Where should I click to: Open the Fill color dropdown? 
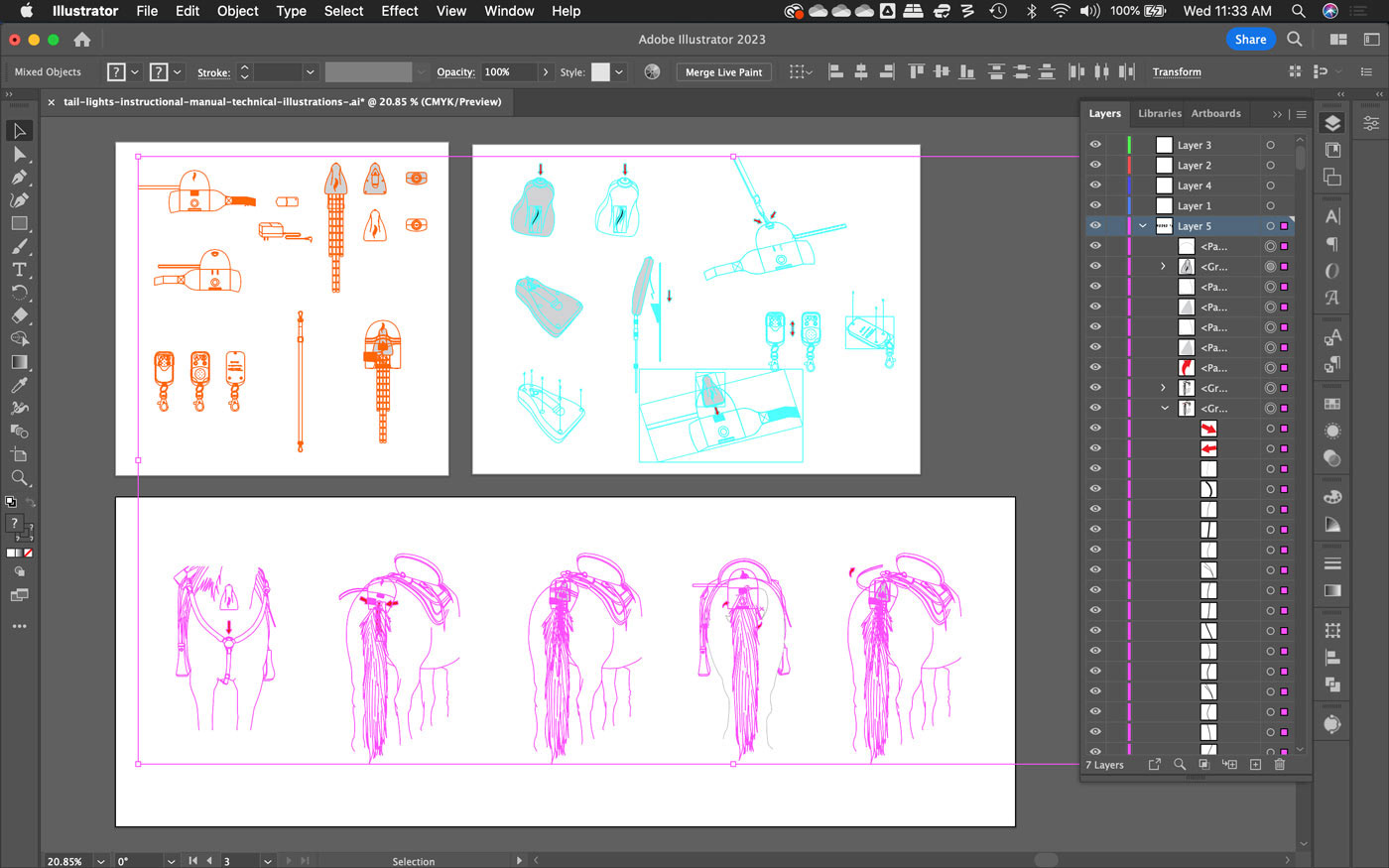(x=135, y=72)
